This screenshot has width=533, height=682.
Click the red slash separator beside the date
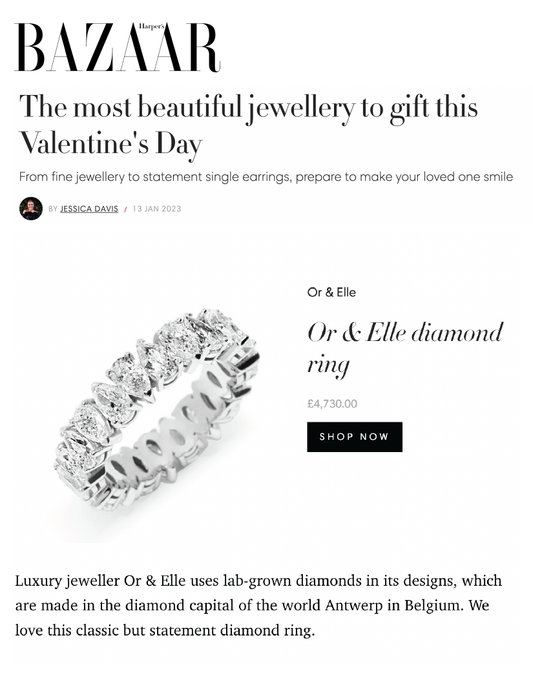[125, 209]
